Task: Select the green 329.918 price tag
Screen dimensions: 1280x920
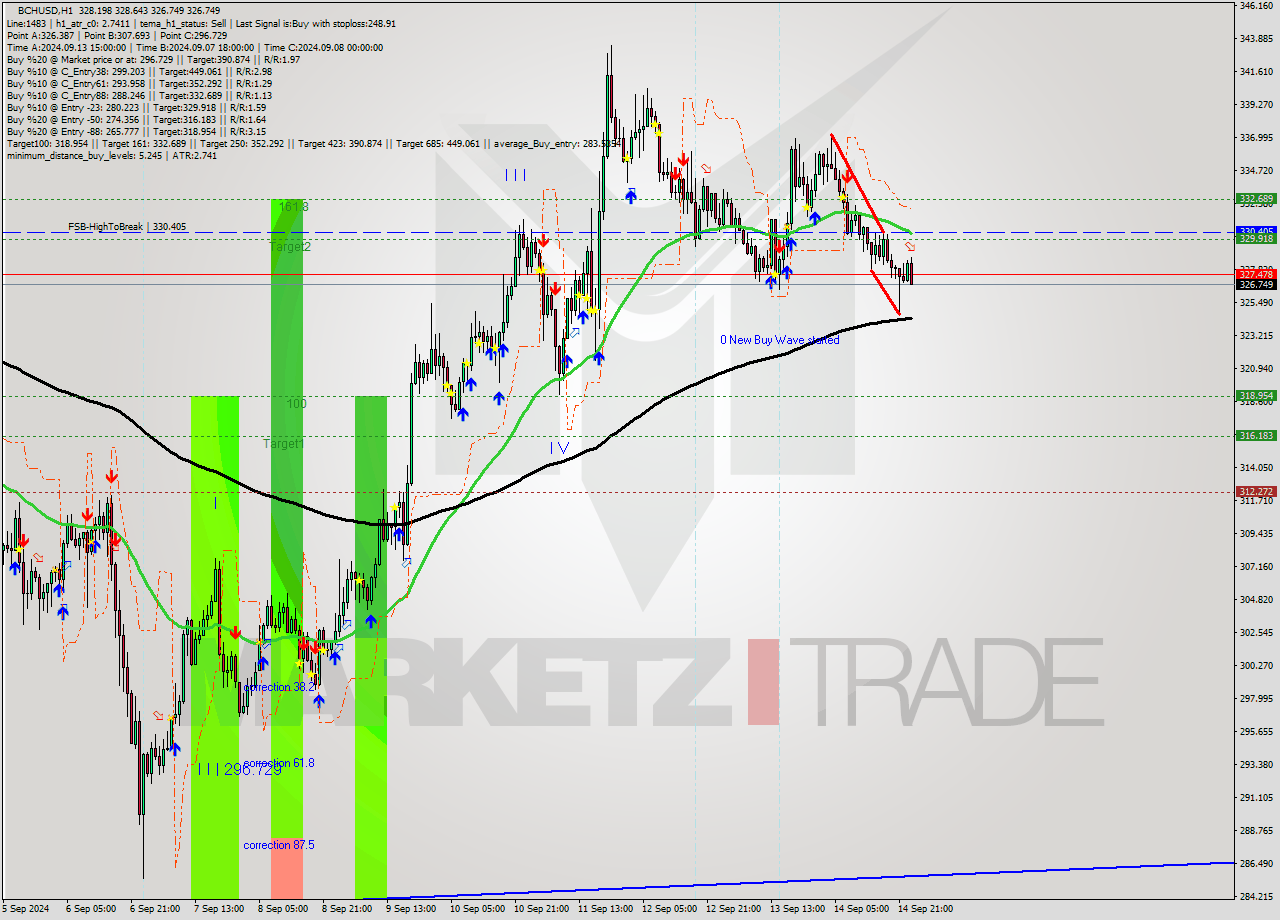Action: click(x=1256, y=239)
